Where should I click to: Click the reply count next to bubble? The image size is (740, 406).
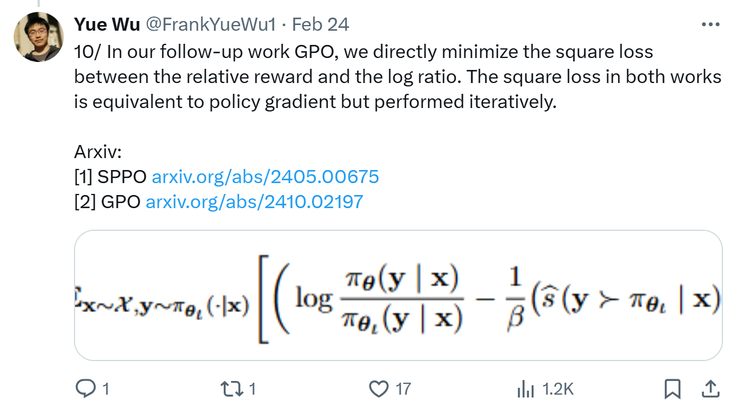(x=106, y=388)
